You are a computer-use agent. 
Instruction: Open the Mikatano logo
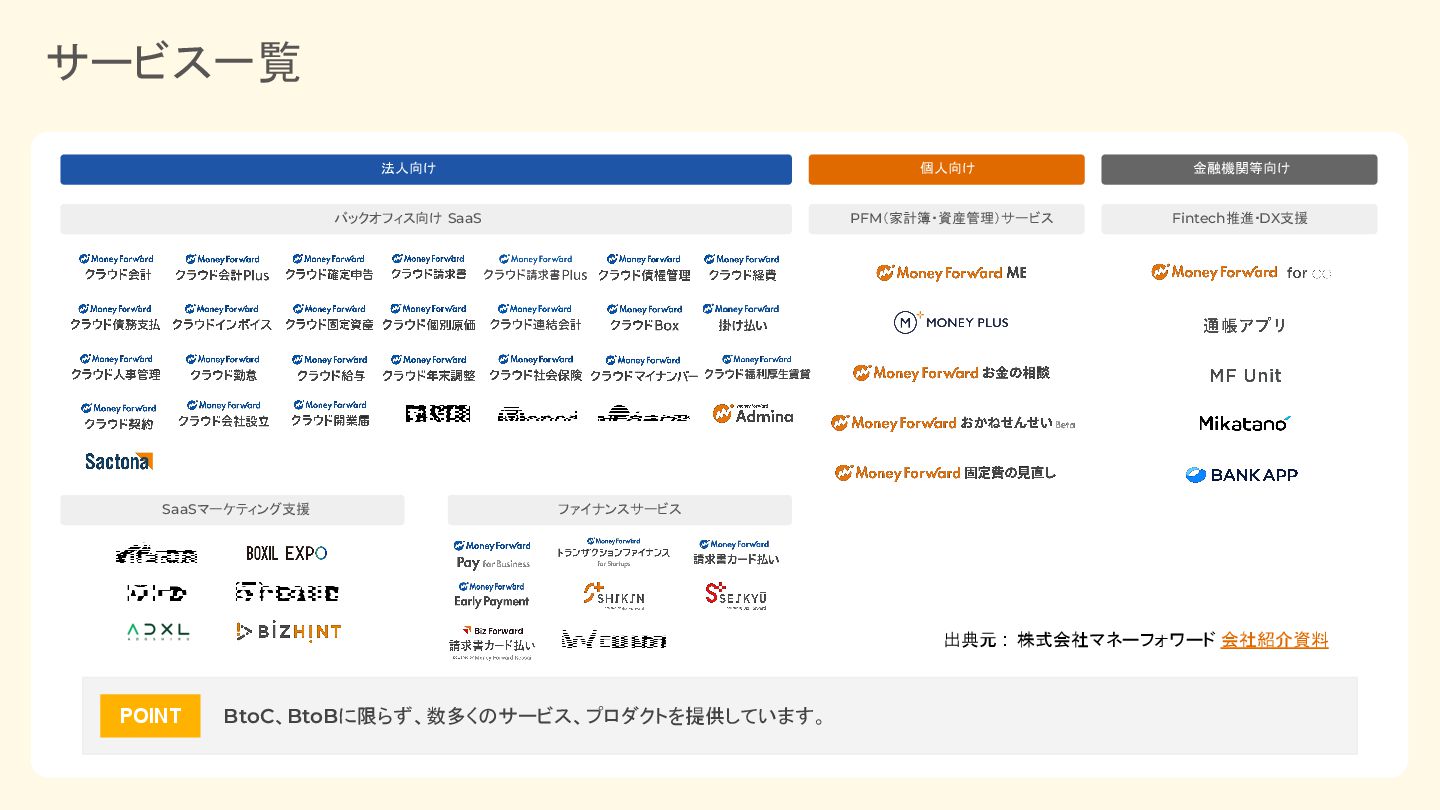coord(1245,423)
